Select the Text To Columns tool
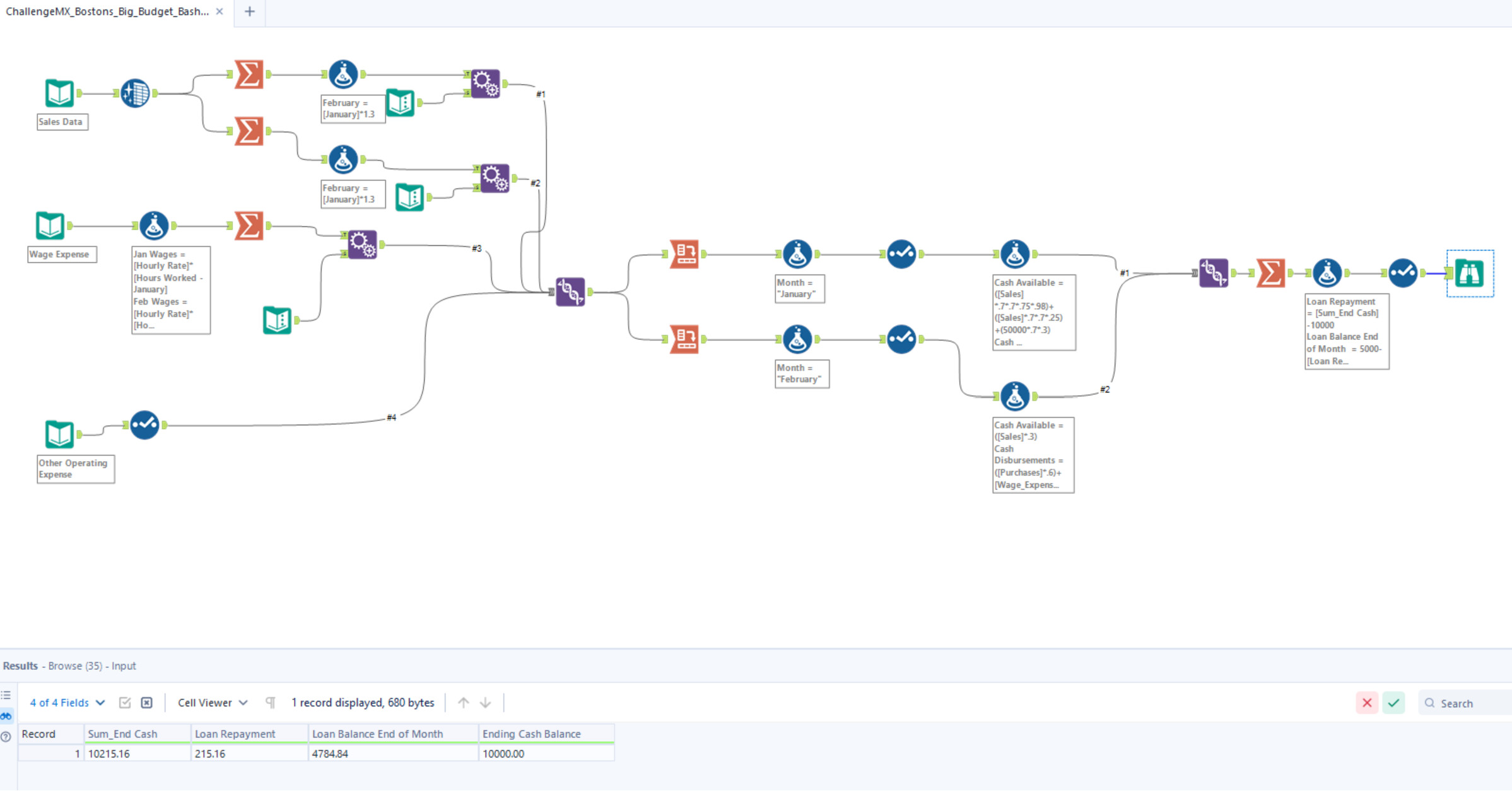The width and height of the screenshot is (1512, 791). [135, 93]
